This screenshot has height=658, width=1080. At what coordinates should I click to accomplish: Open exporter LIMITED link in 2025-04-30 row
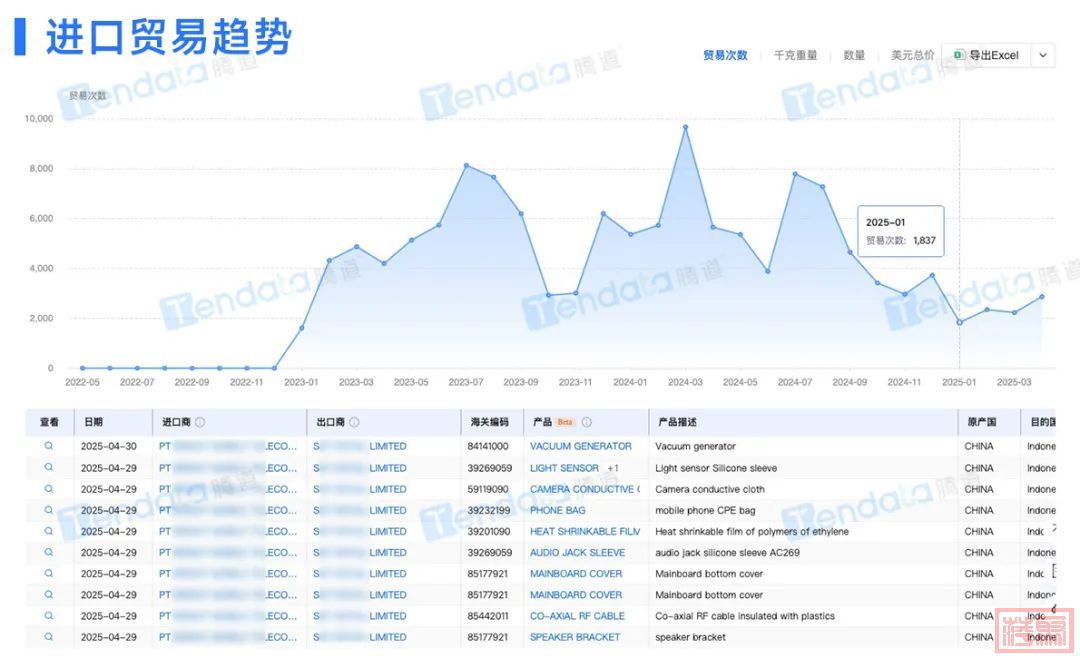[360, 446]
